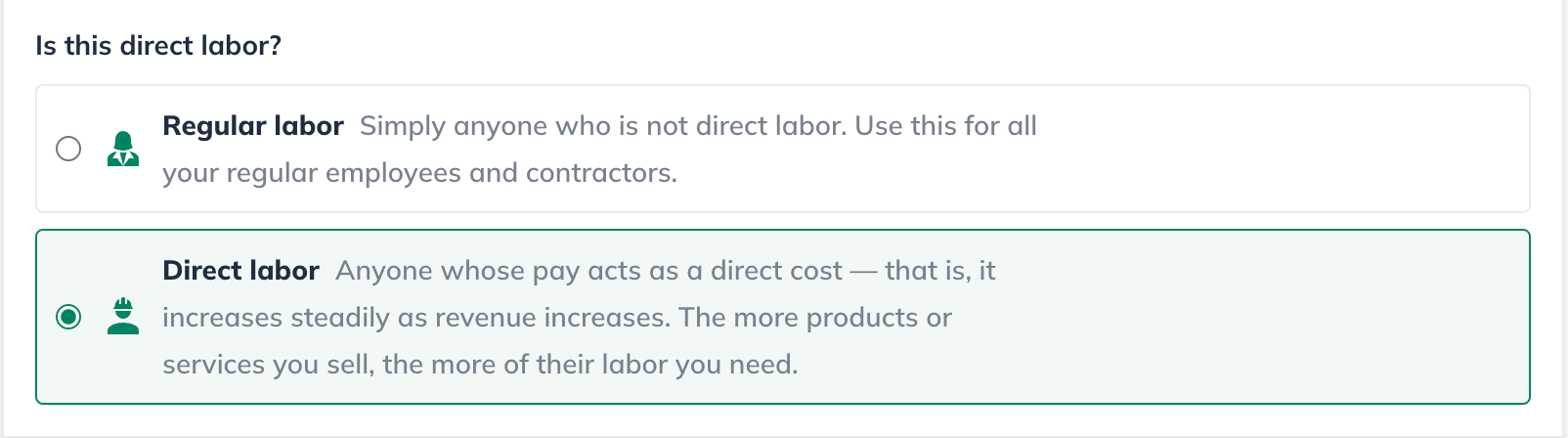Click "Anyone whose pay acts as a direct cost" text

point(589,271)
